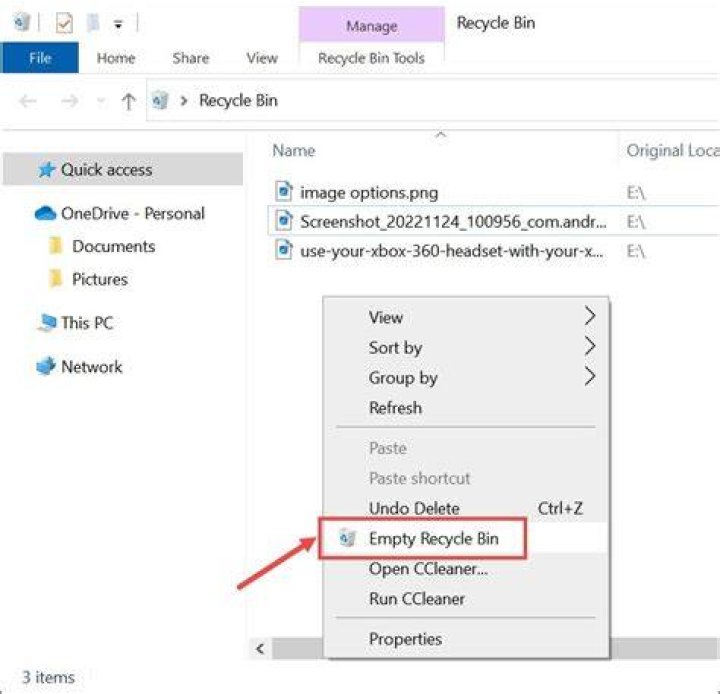Viewport: 720px width, 694px height.
Task: Open the View submenu in the context menu
Action: tap(466, 317)
